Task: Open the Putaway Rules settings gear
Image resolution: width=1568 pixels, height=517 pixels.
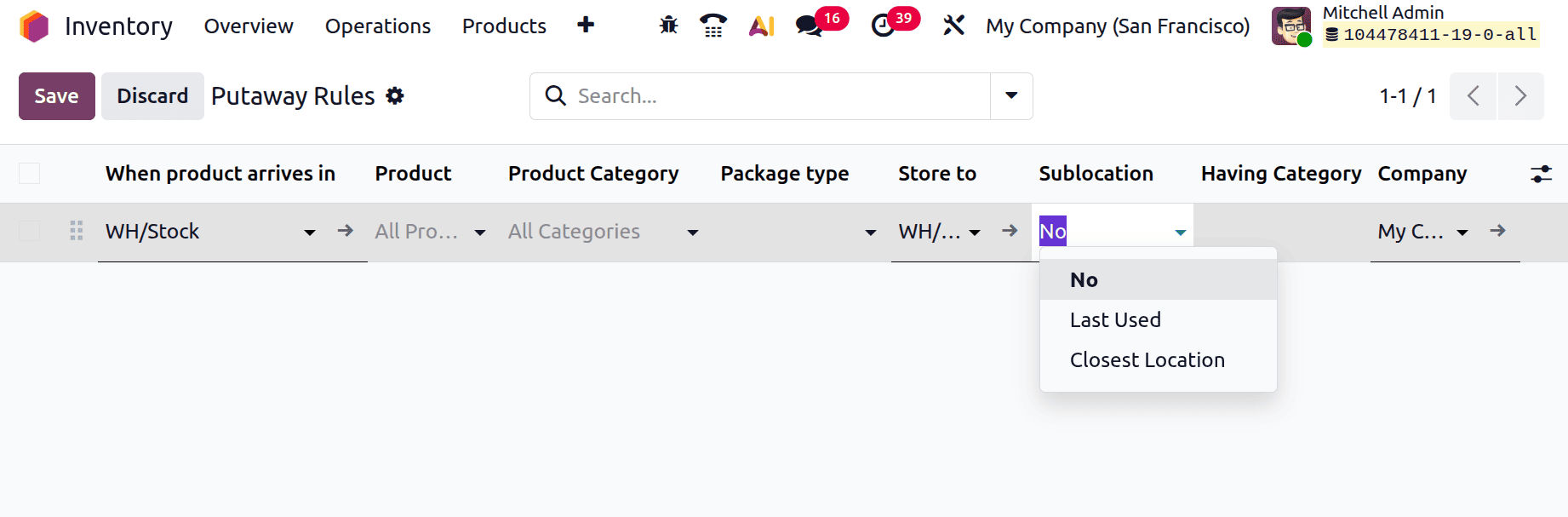Action: [394, 95]
